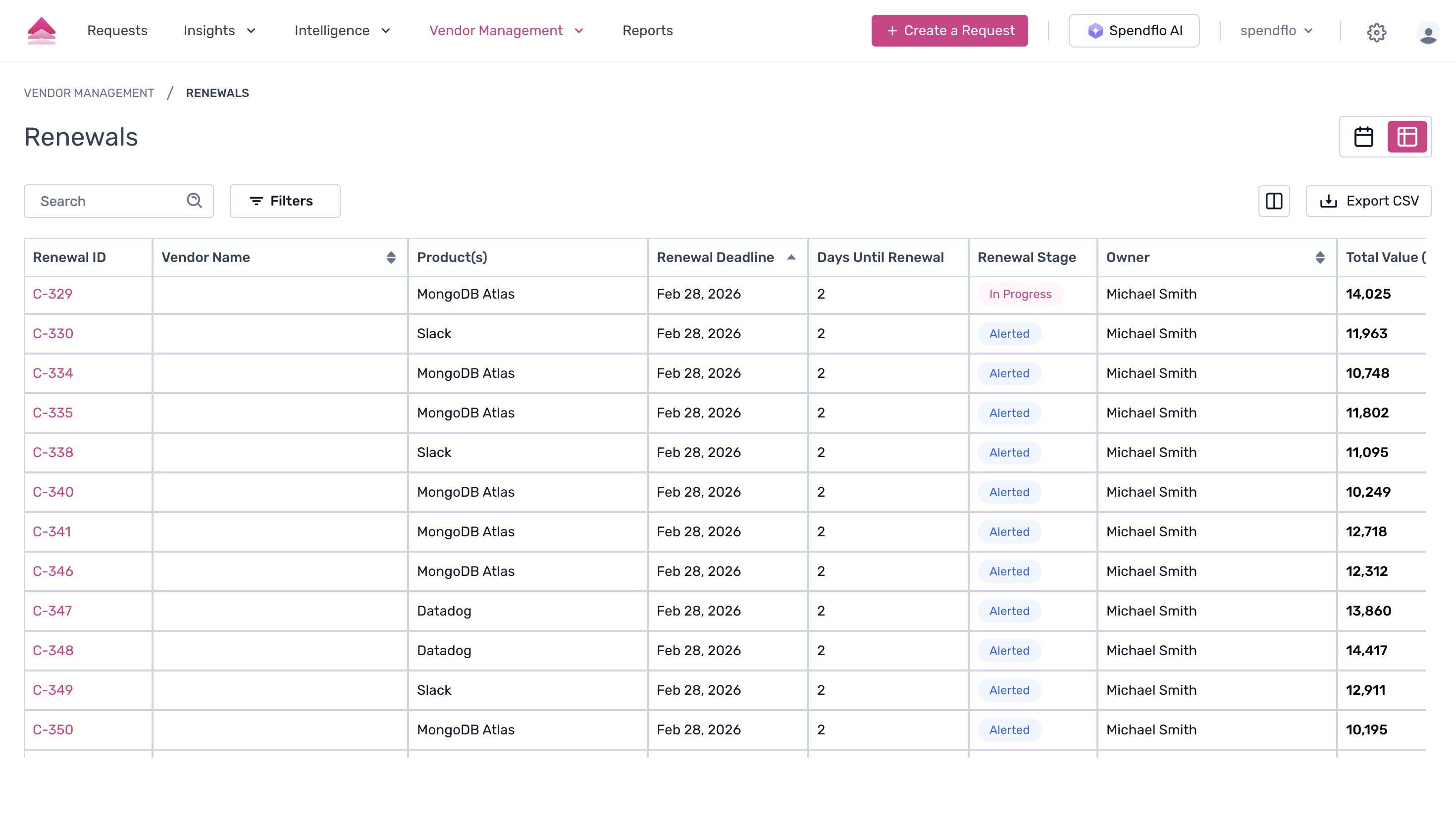Viewport: 1456px width, 827px height.
Task: Click the Export CSV download icon
Action: 1329,201
